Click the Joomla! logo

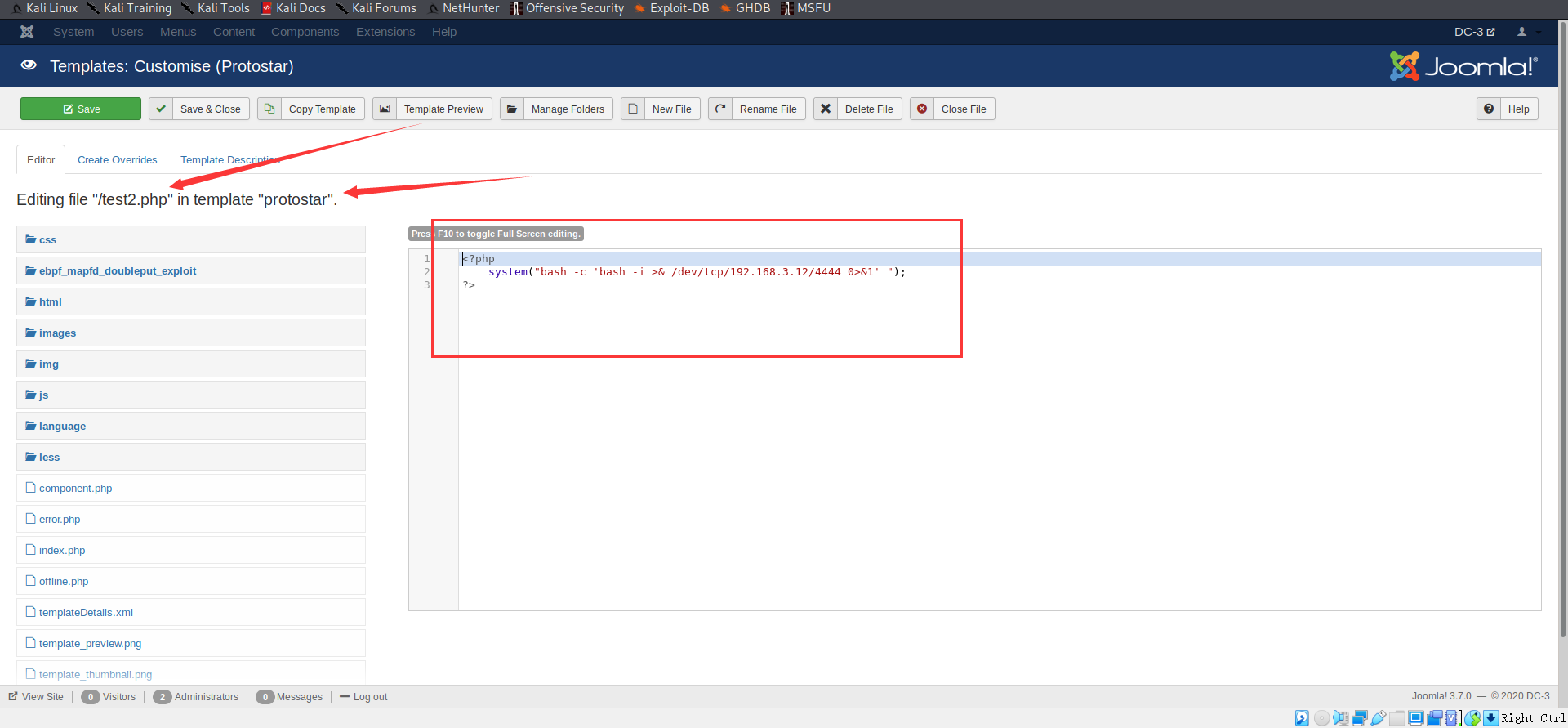[x=1463, y=66]
